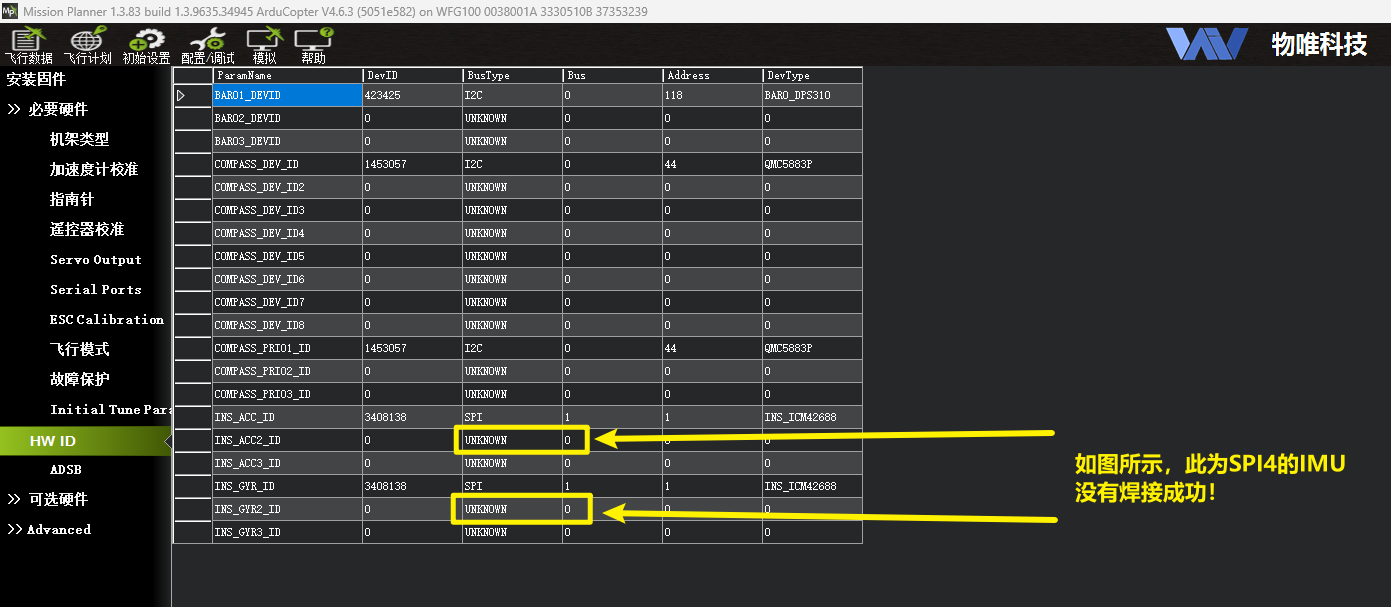
Task: Click the Mission Planner app icon in title bar
Action: coord(10,11)
